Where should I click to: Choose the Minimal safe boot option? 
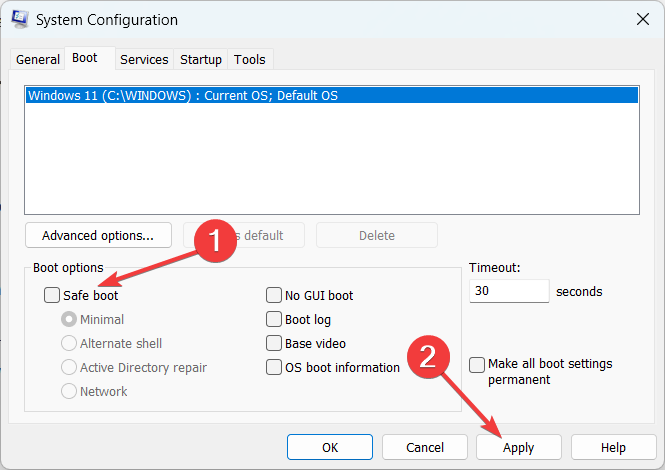coord(69,319)
